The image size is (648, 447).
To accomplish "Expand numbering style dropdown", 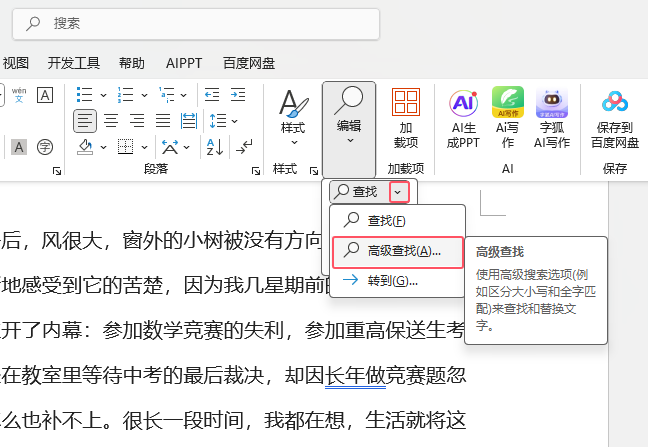I will (144, 95).
